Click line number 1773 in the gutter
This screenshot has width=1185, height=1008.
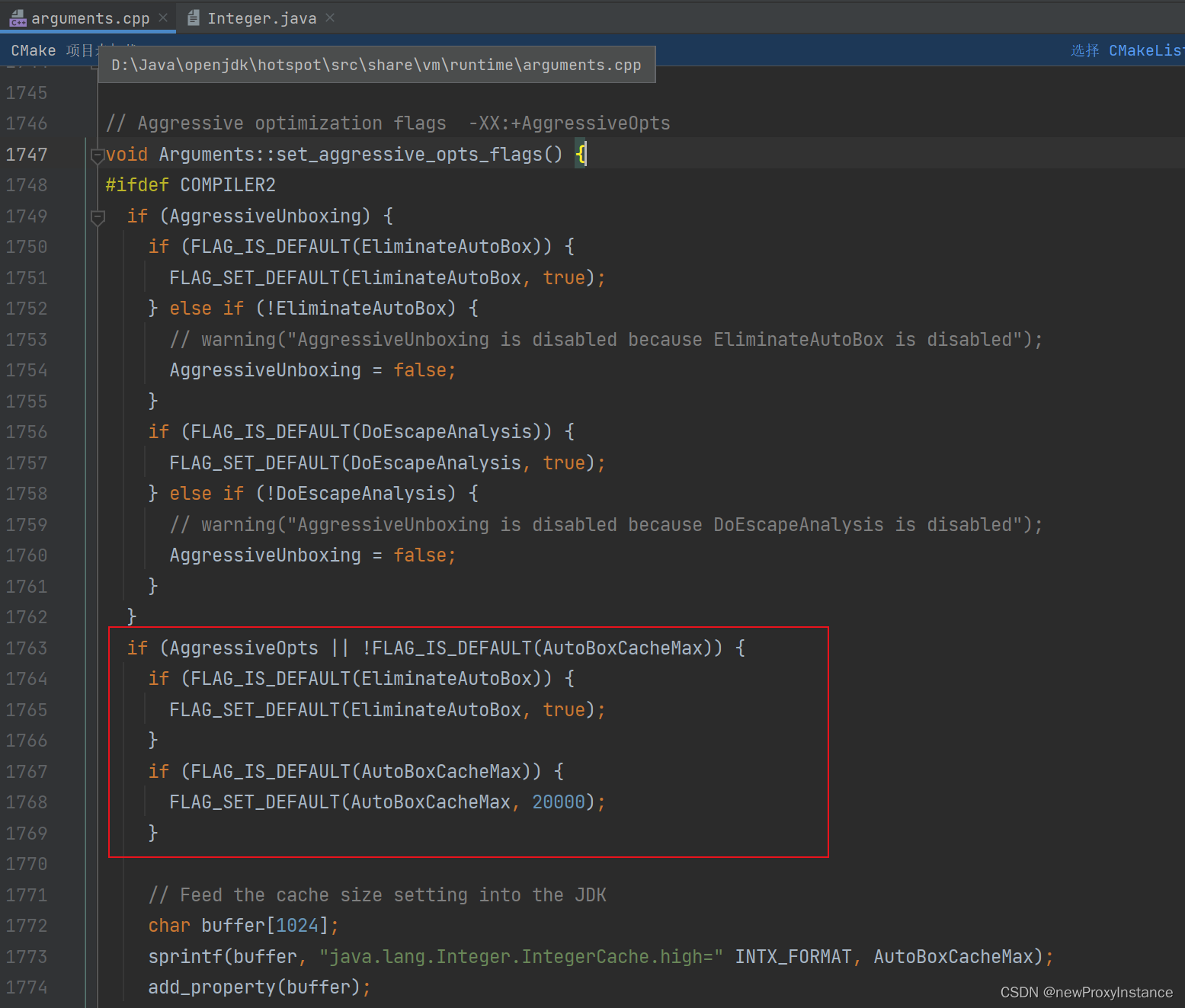[27, 957]
